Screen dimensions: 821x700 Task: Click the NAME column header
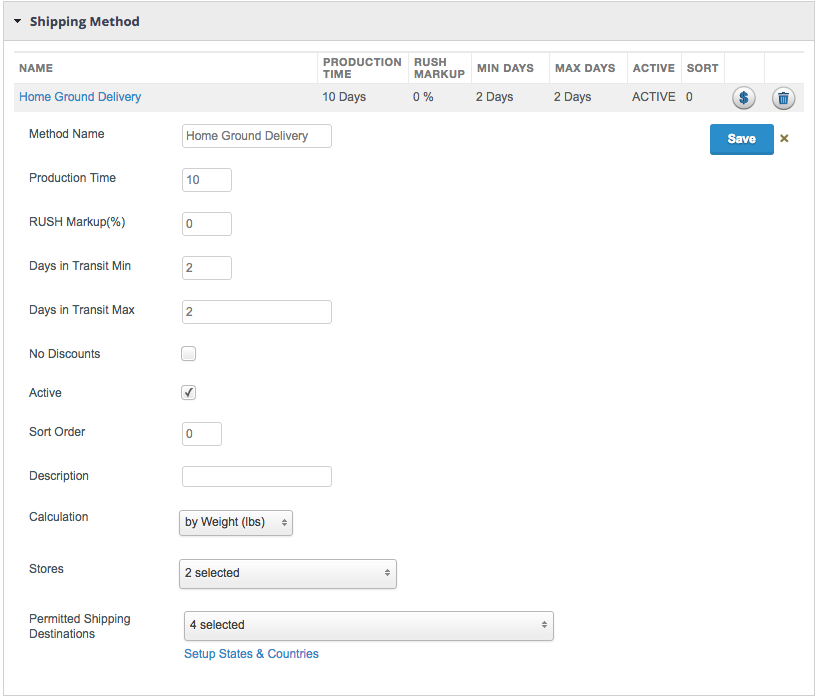(x=36, y=68)
